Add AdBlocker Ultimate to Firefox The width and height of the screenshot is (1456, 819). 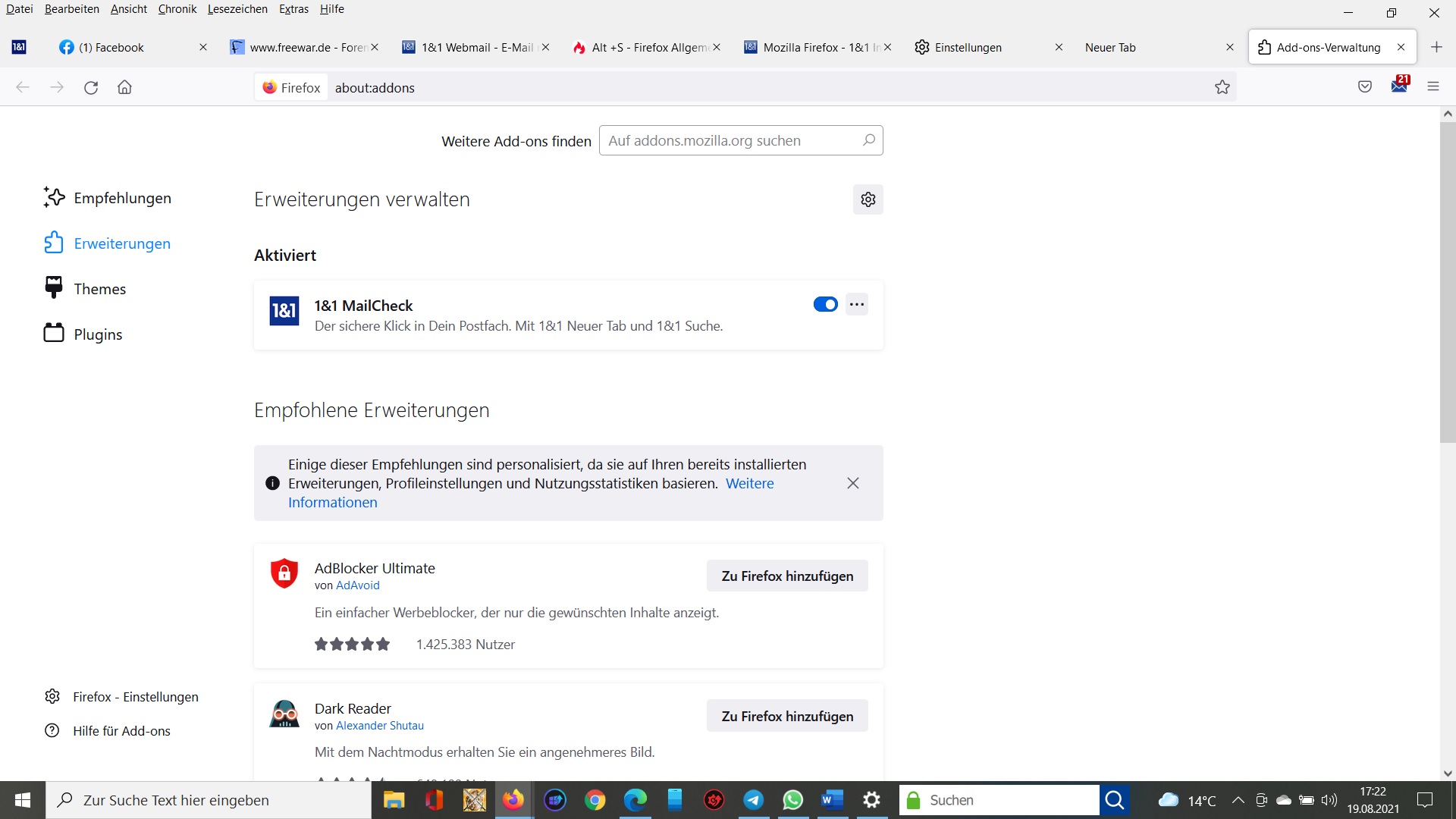[x=787, y=576]
